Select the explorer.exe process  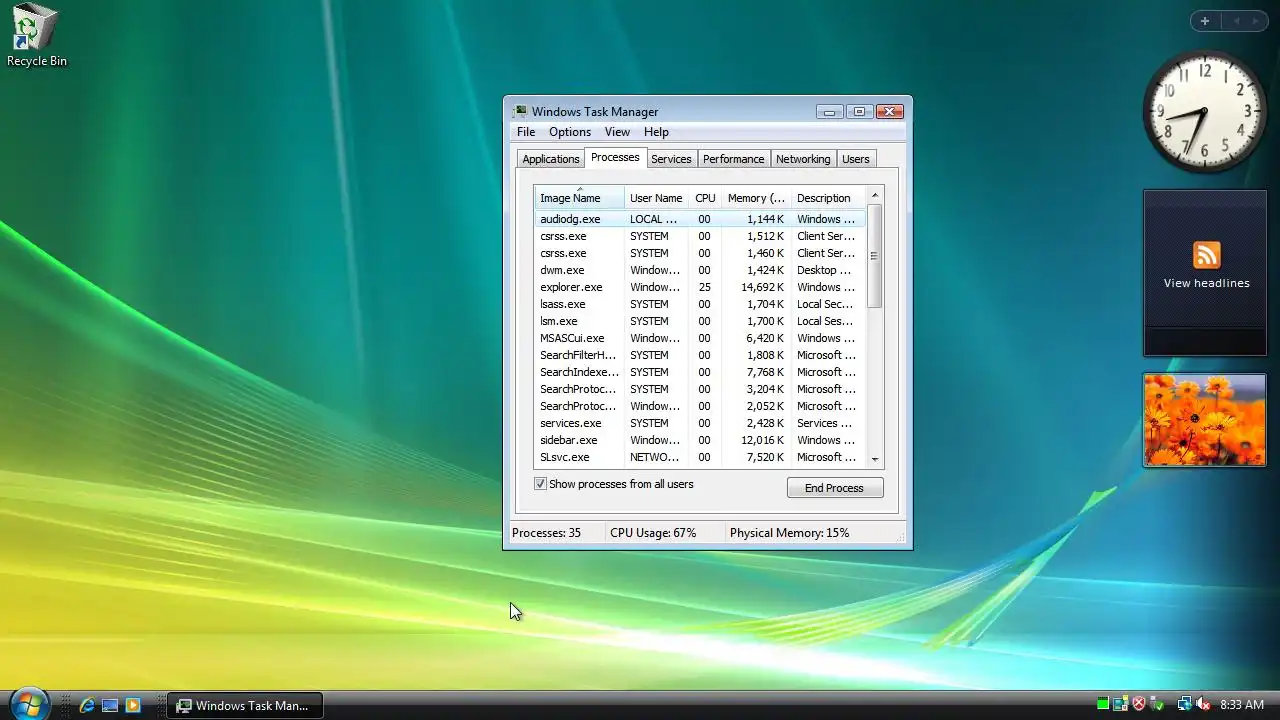coord(700,287)
